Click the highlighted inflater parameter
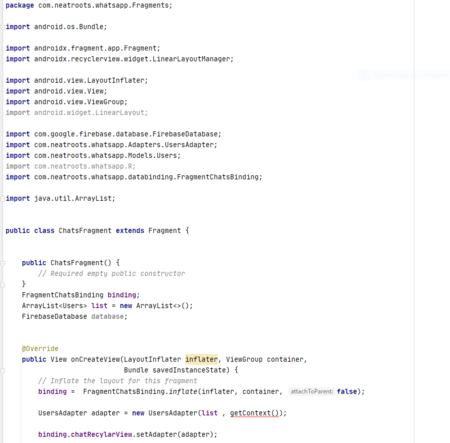Image resolution: width=450 pixels, height=443 pixels. (201, 359)
